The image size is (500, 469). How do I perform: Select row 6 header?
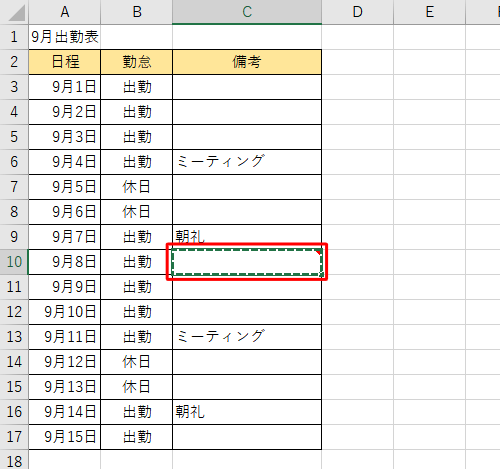click(14, 162)
